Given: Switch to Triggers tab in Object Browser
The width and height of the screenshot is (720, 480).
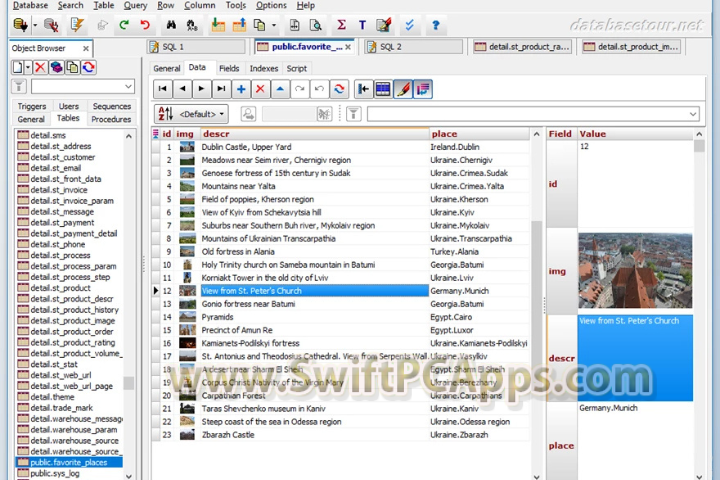Looking at the screenshot, I should tap(32, 106).
